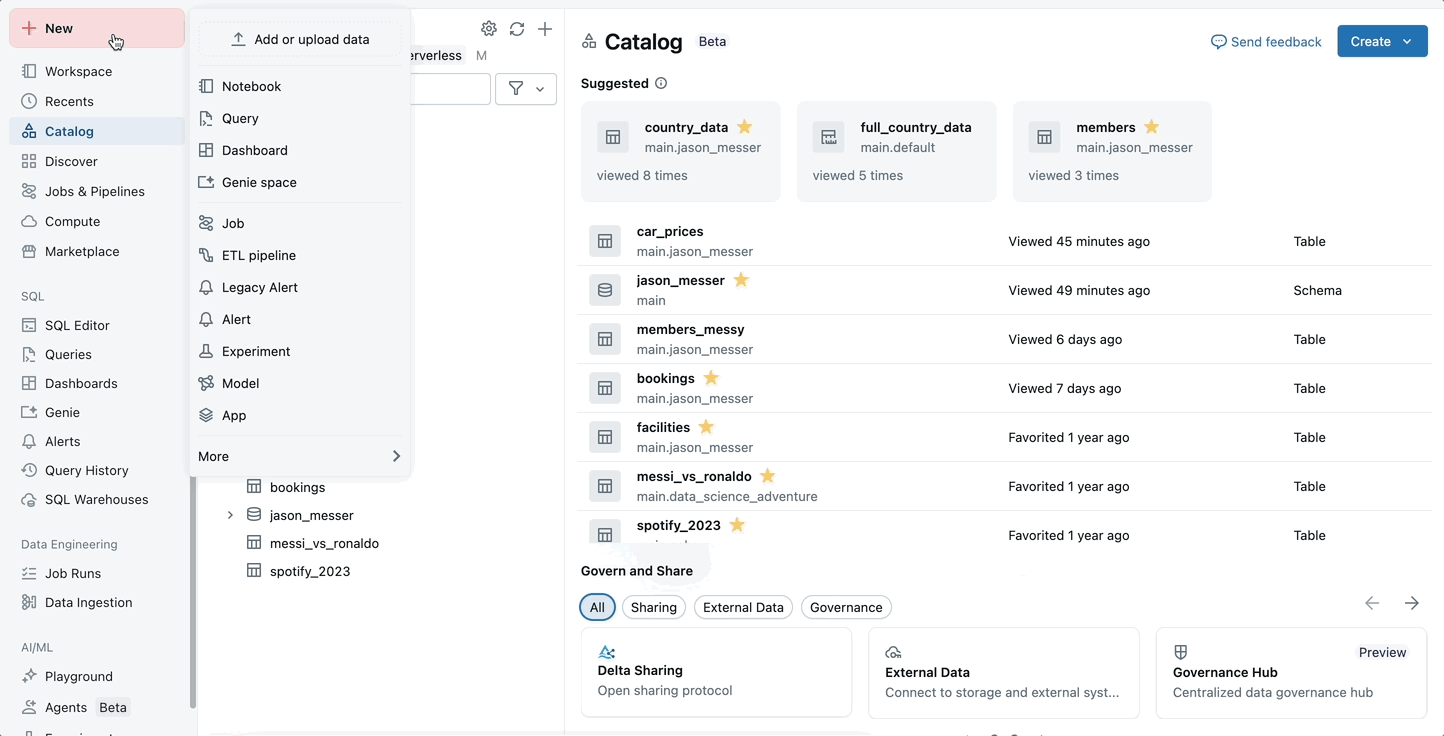Click the catalog settings gear icon
The image size is (1444, 736).
pyautogui.click(x=489, y=29)
